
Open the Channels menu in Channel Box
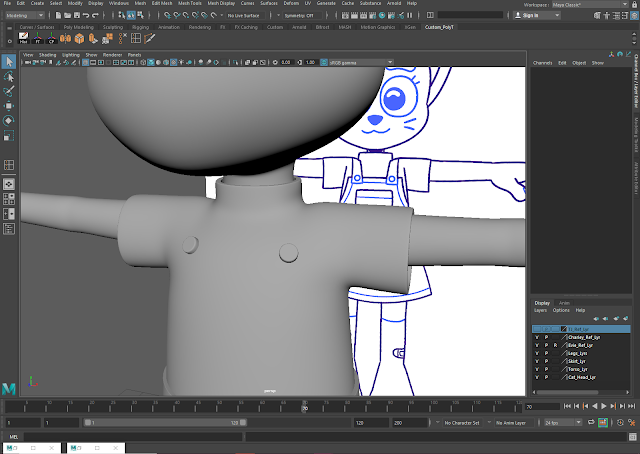(x=542, y=63)
